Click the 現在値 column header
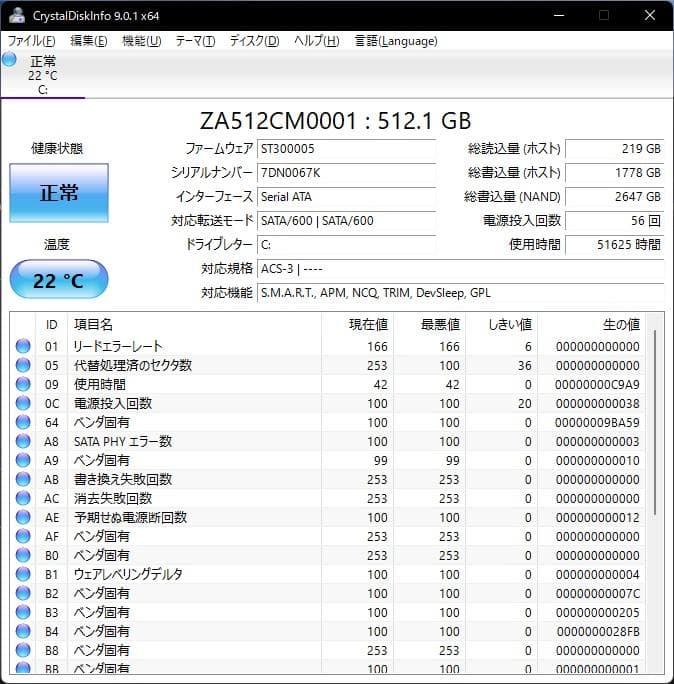Image resolution: width=674 pixels, height=684 pixels. pyautogui.click(x=358, y=325)
